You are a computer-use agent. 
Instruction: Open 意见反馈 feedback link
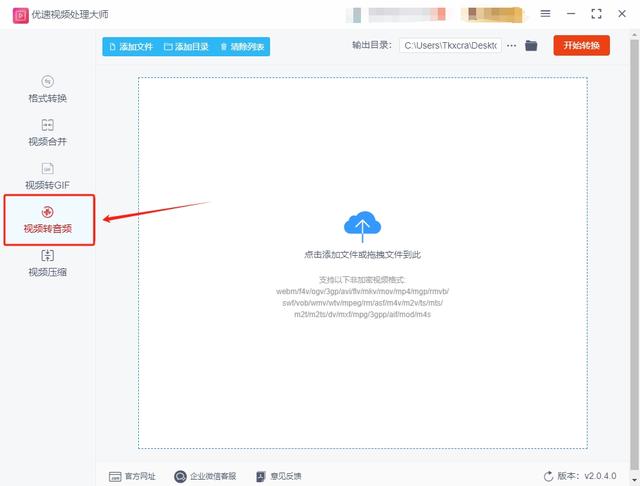[279, 476]
